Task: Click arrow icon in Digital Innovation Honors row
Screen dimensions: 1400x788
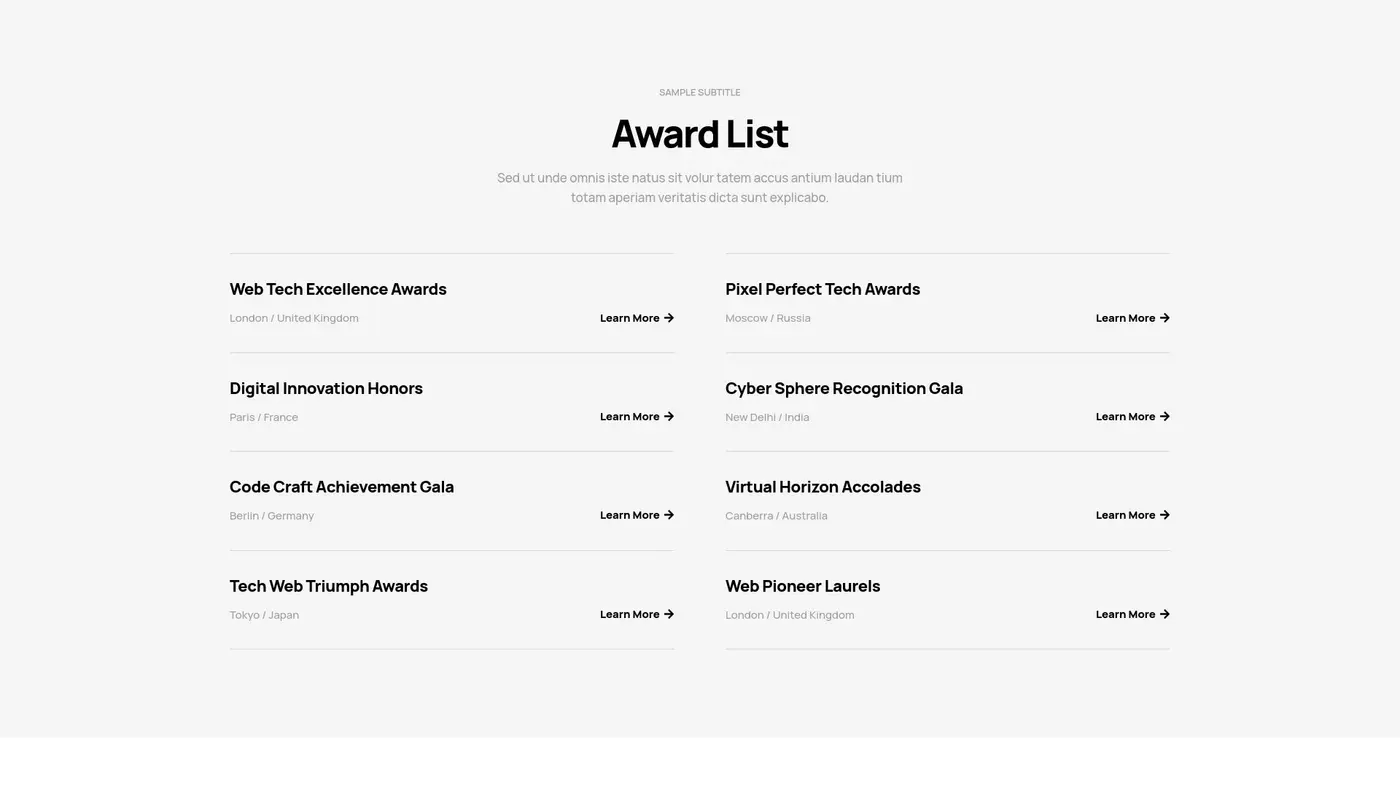Action: [669, 417]
